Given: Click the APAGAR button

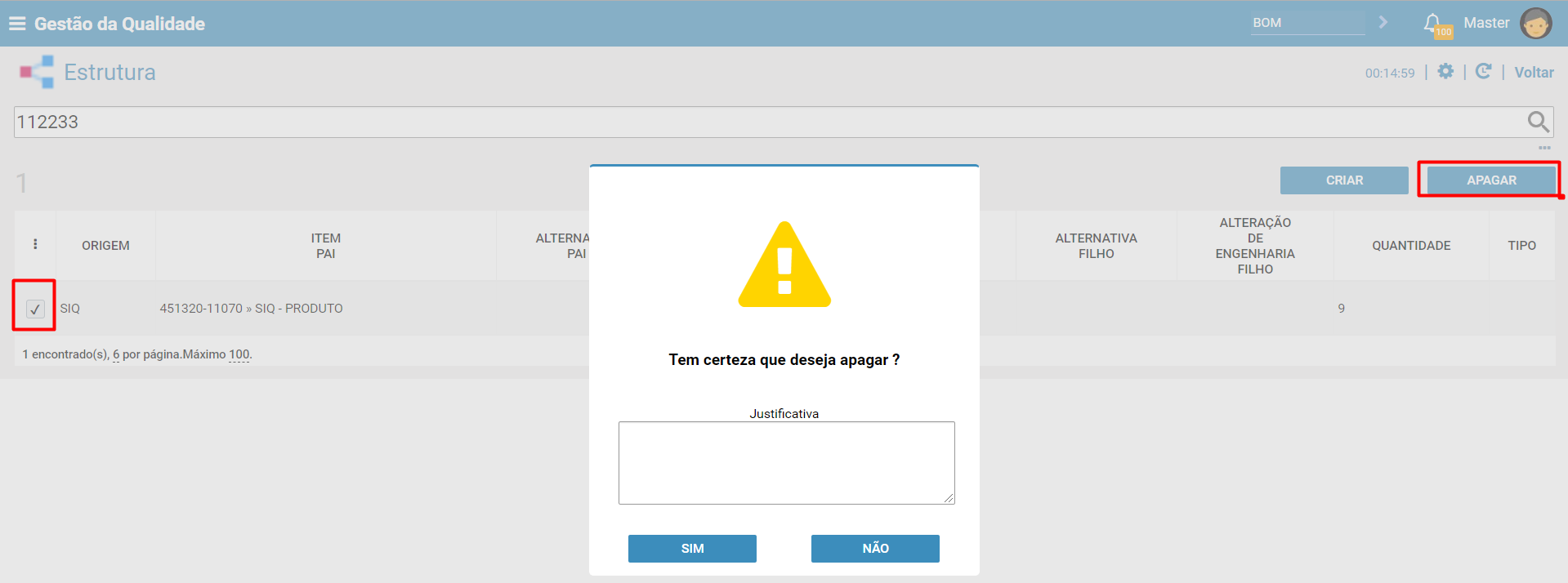Looking at the screenshot, I should point(1491,180).
